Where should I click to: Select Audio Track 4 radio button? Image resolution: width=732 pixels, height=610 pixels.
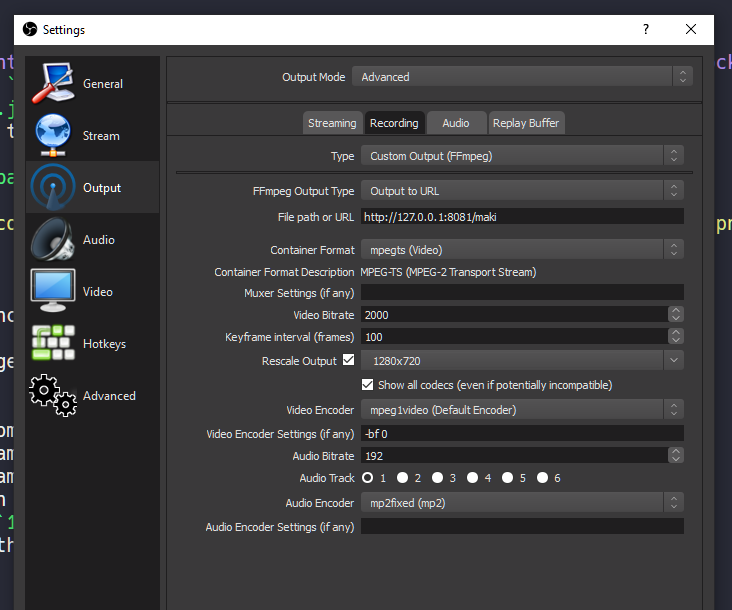[x=472, y=477]
